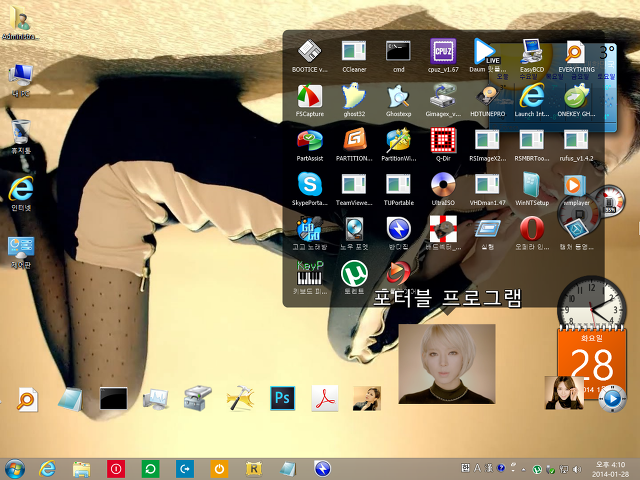640x480 pixels.
Task: Launch Photoshop from the desktop dock
Action: (282, 398)
